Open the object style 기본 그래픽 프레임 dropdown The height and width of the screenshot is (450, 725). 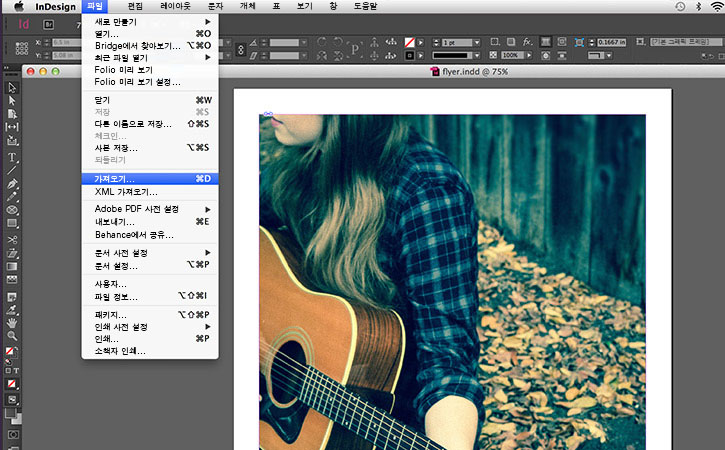tap(686, 42)
